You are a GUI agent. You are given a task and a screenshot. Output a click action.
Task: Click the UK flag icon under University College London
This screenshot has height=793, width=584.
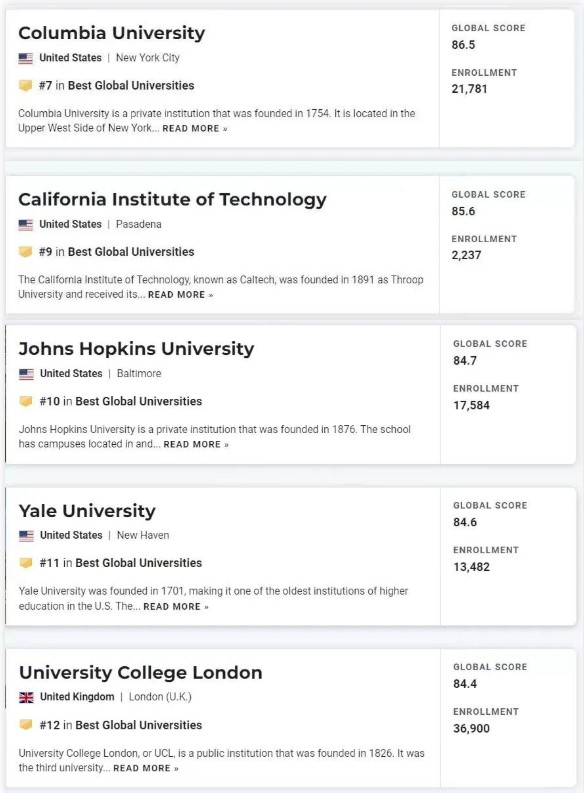[x=26, y=697]
